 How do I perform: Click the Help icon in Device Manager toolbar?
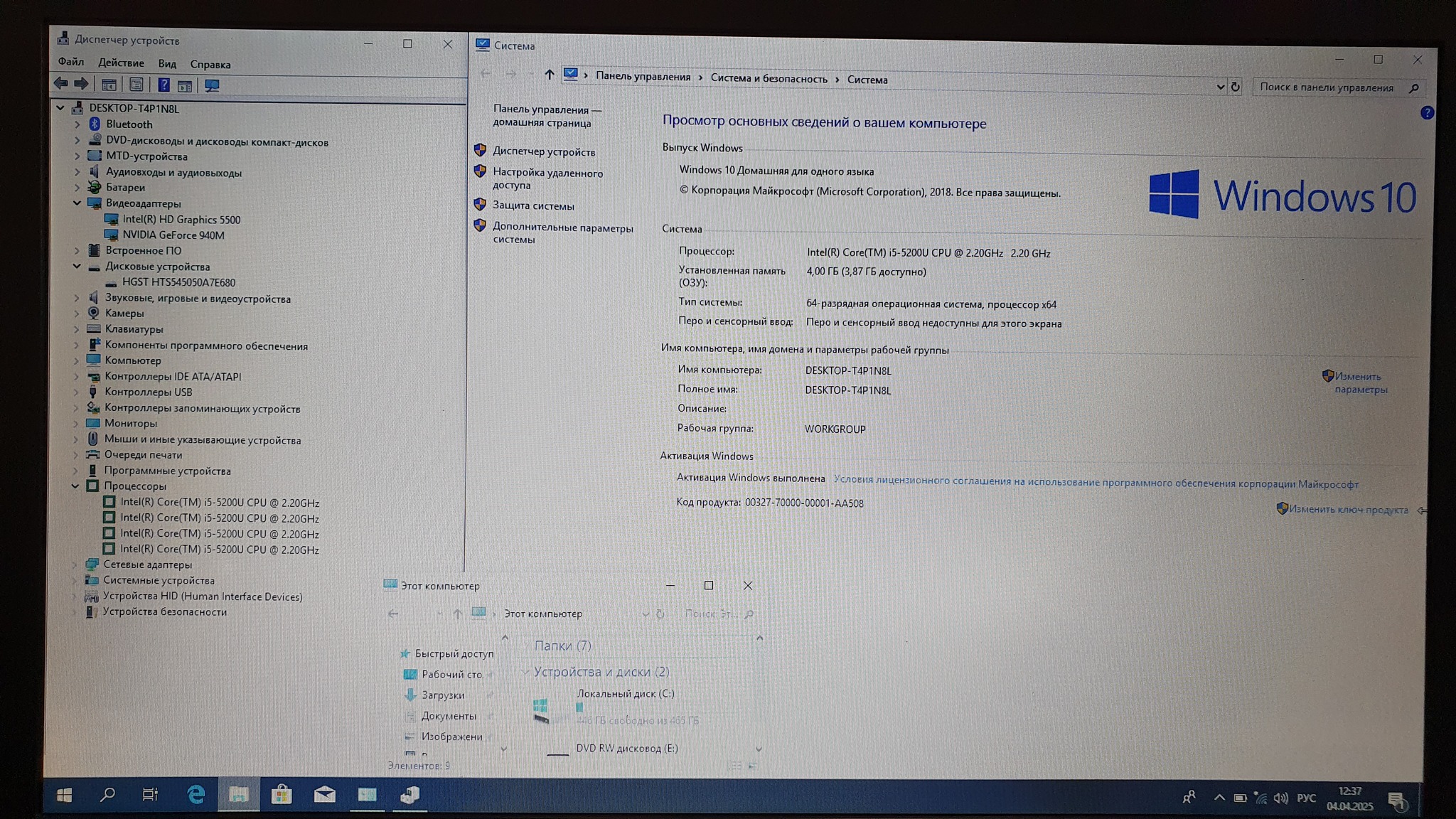pyautogui.click(x=164, y=85)
